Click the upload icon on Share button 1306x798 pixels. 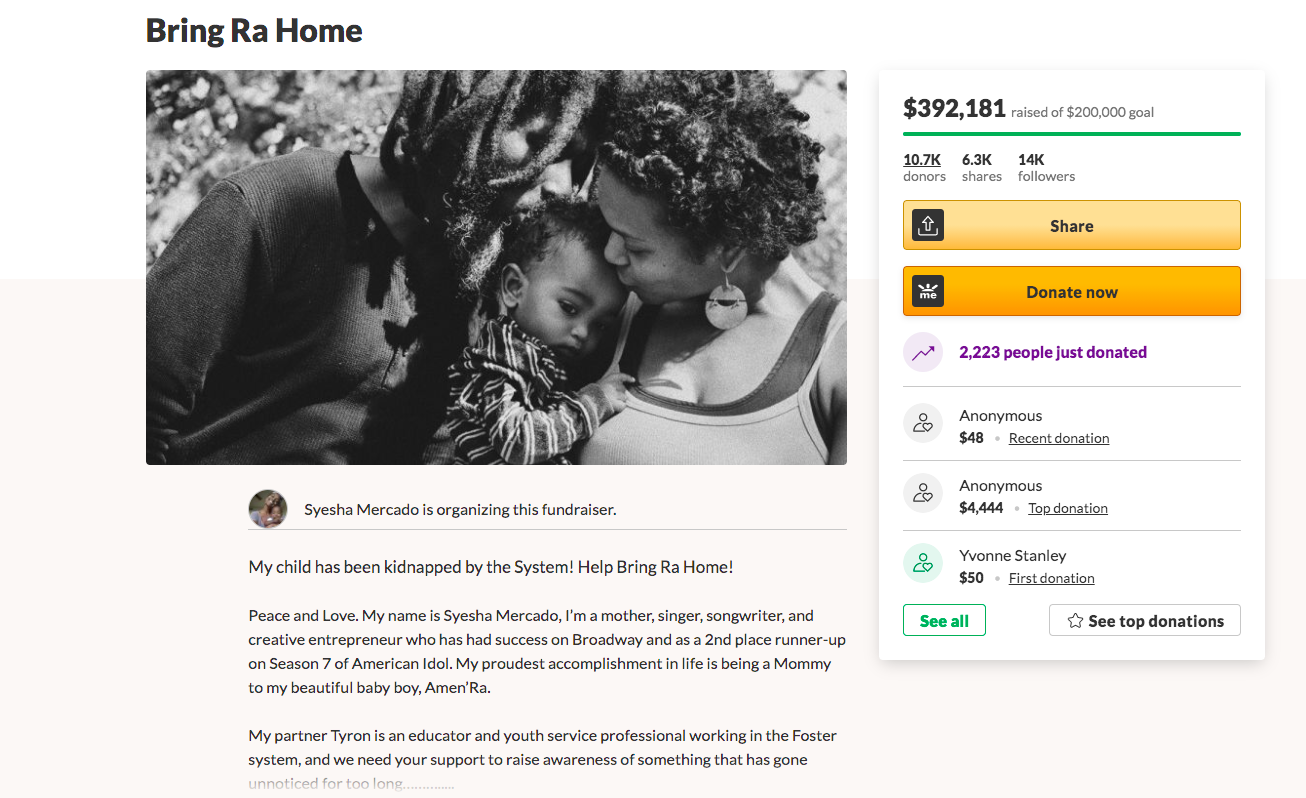pyautogui.click(x=928, y=225)
